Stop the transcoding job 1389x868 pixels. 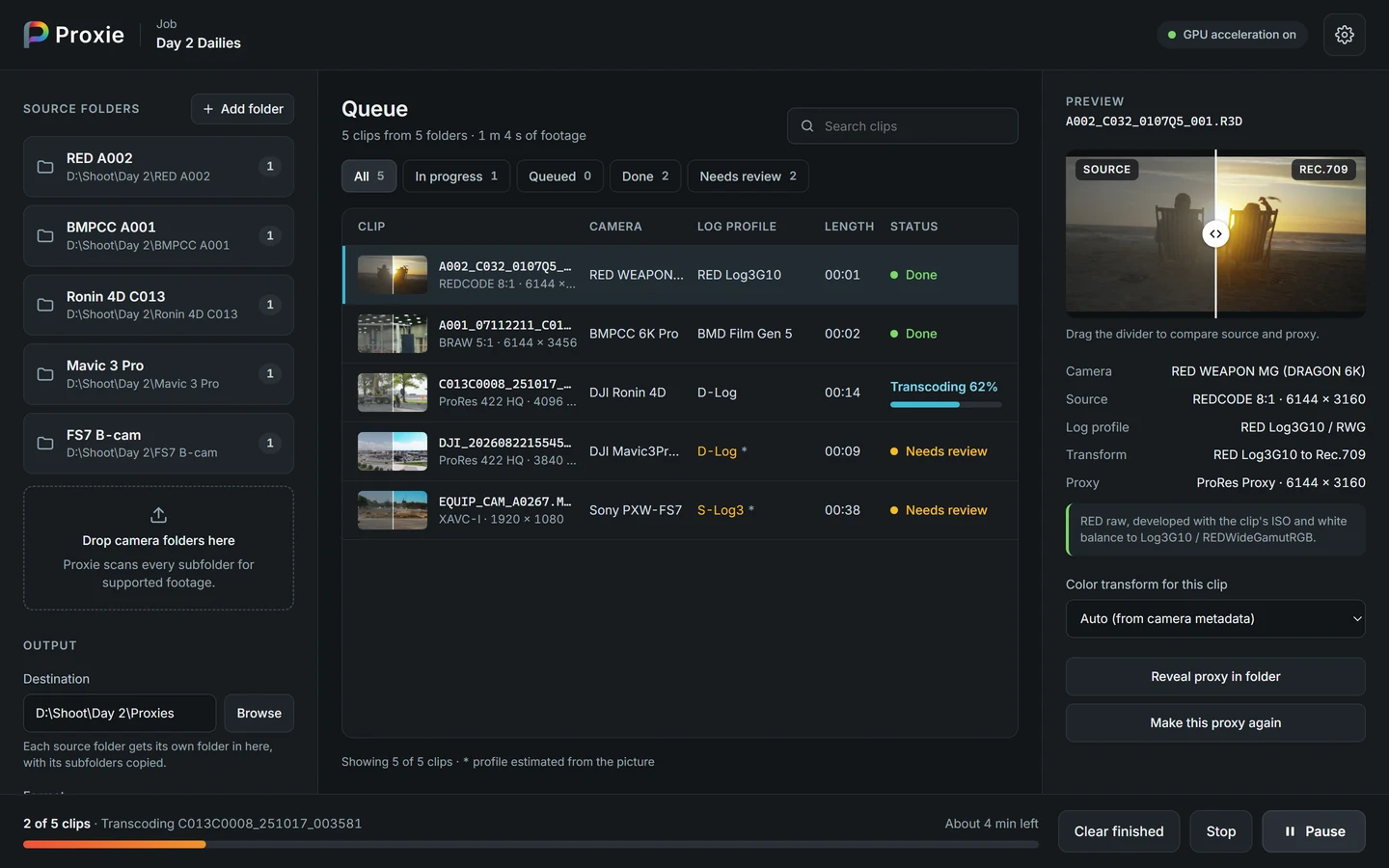click(1220, 831)
